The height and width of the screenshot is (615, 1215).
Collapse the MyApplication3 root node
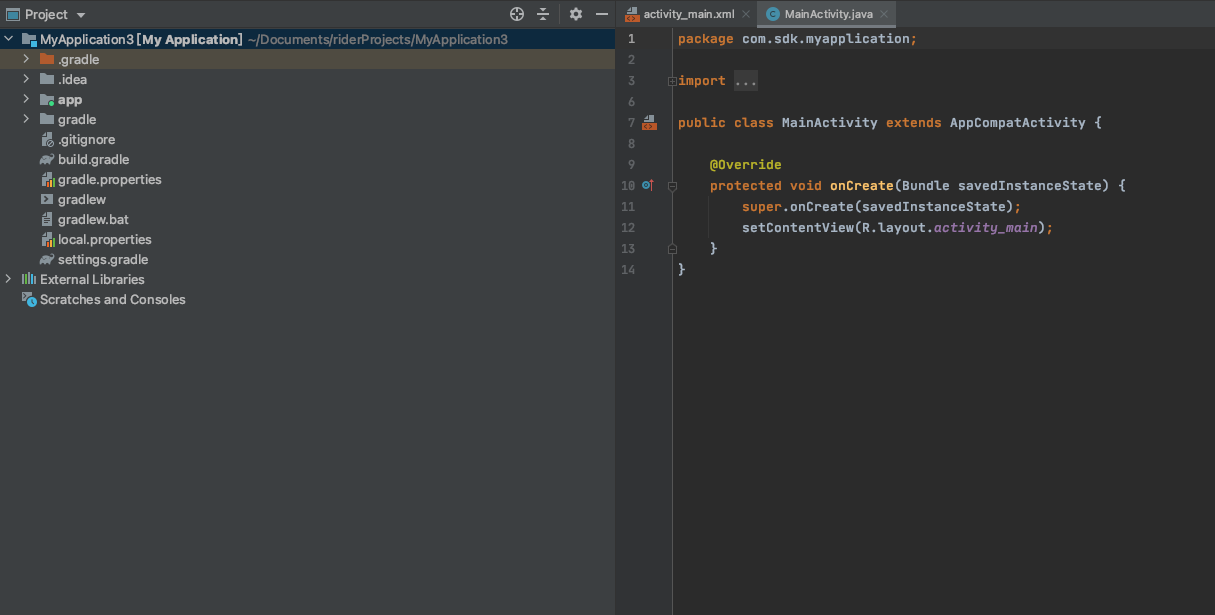[8, 38]
